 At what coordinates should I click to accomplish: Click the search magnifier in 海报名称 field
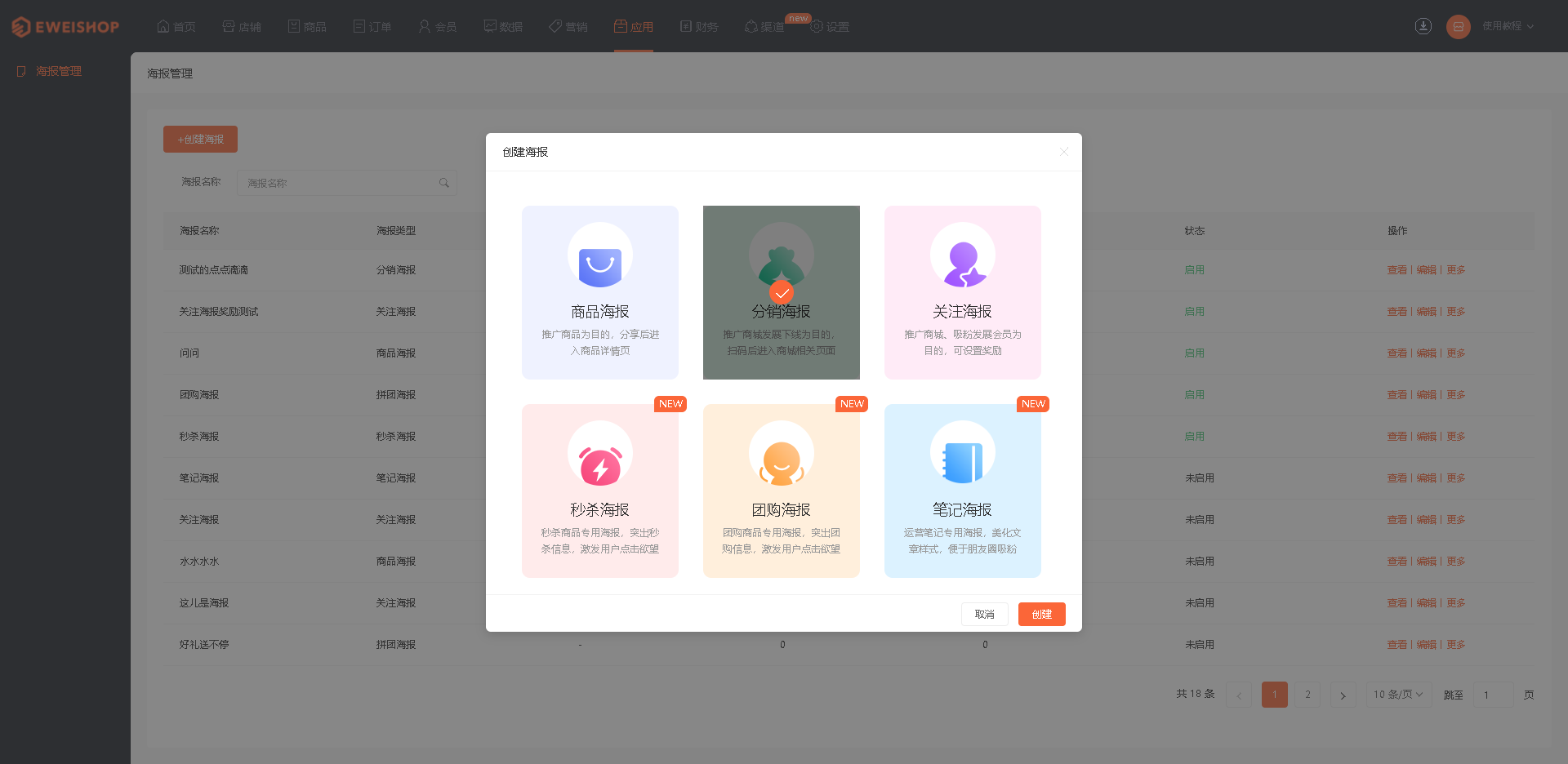[x=444, y=183]
